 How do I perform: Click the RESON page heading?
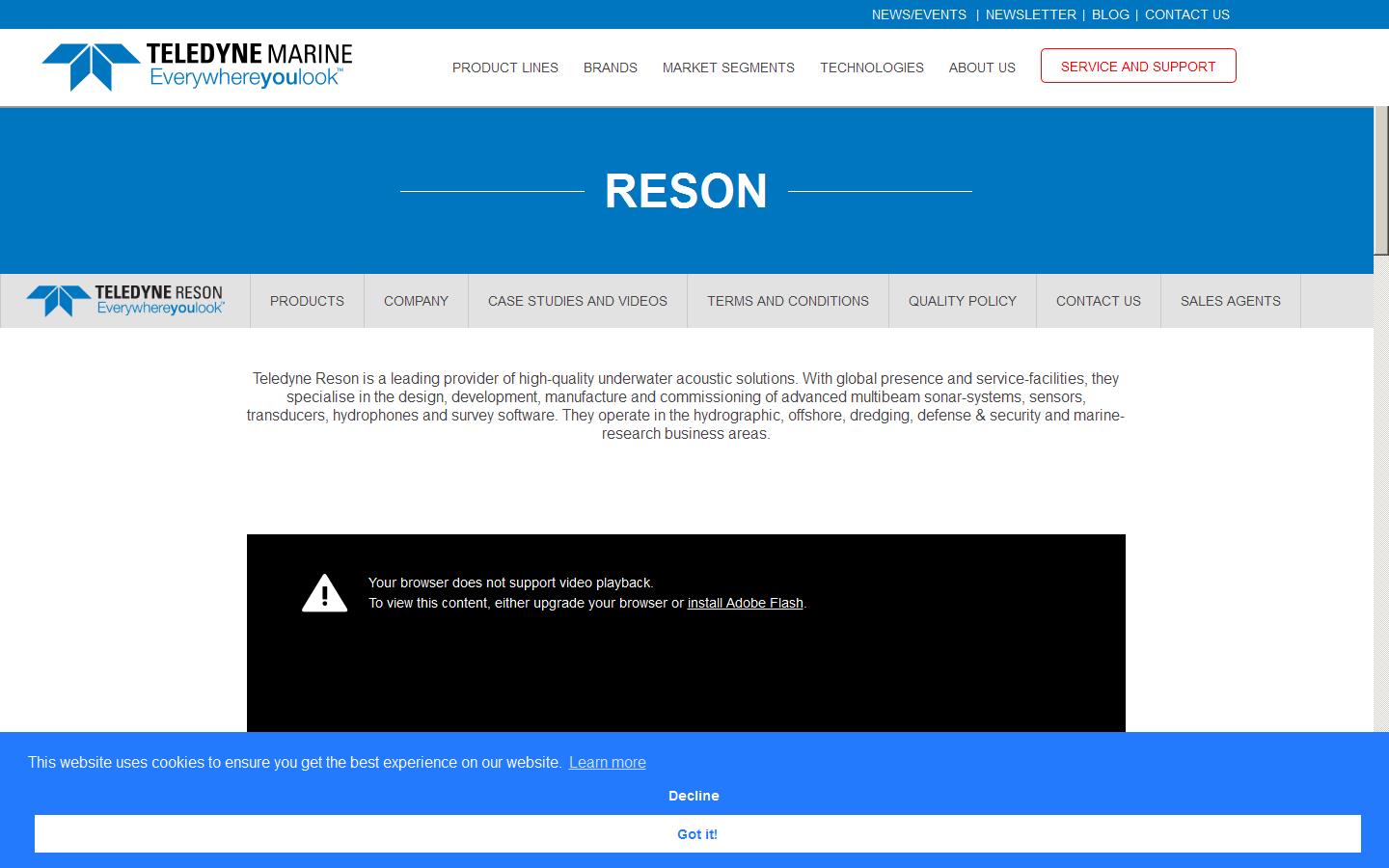[686, 191]
